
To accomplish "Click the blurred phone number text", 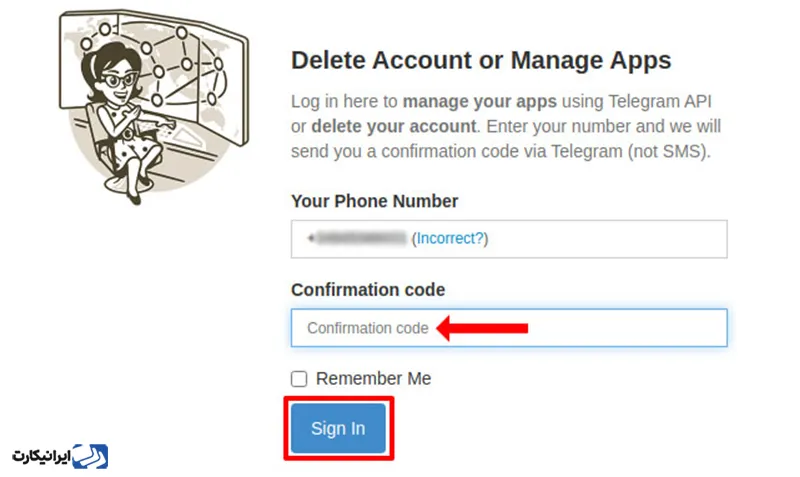I will coord(358,238).
